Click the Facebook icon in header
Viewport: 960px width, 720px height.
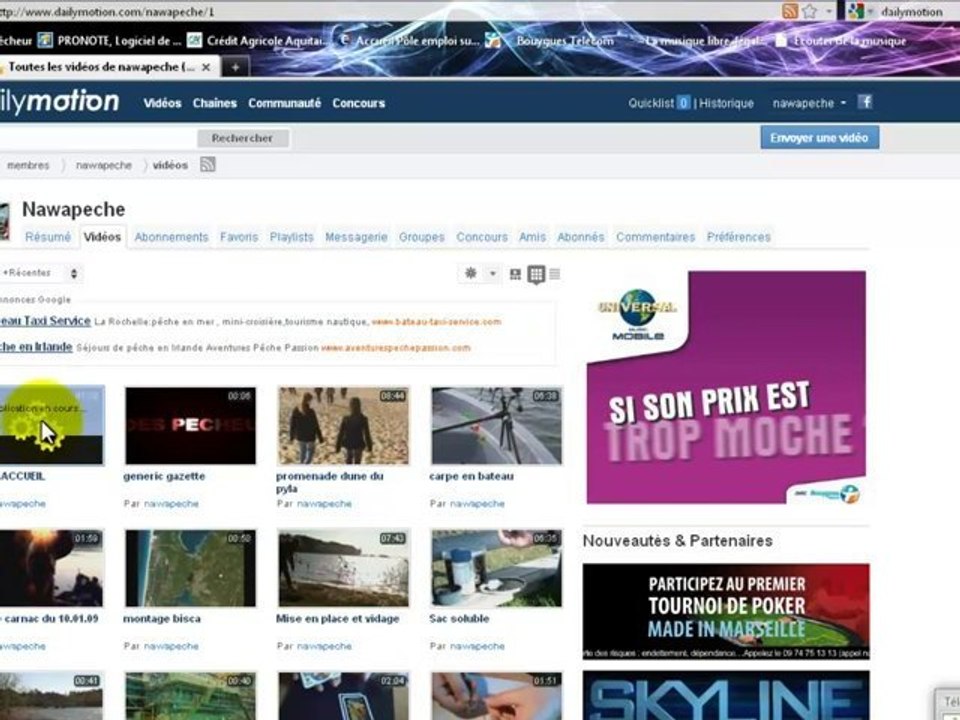click(864, 102)
